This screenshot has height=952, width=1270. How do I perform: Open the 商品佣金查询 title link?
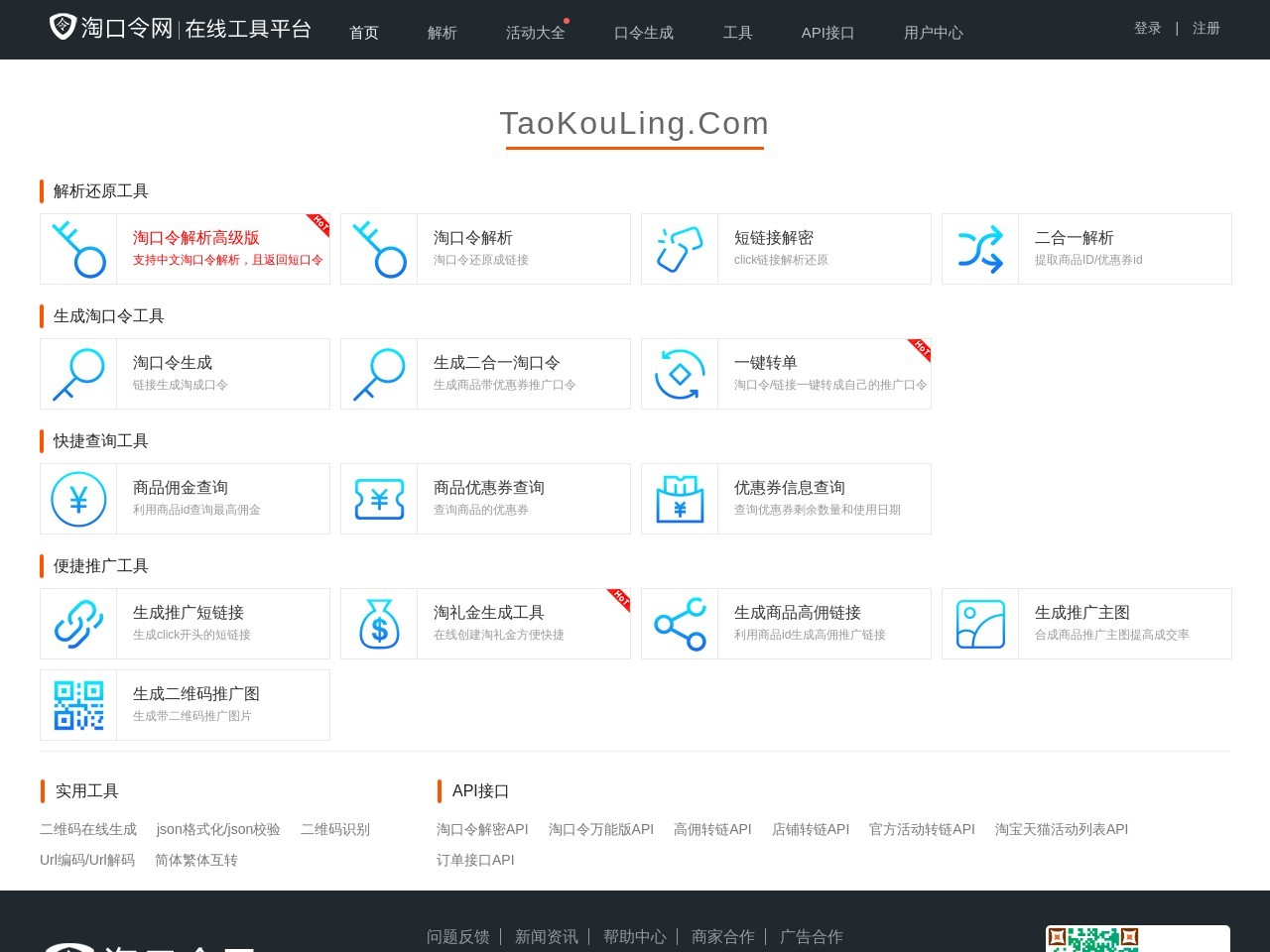[x=181, y=488]
